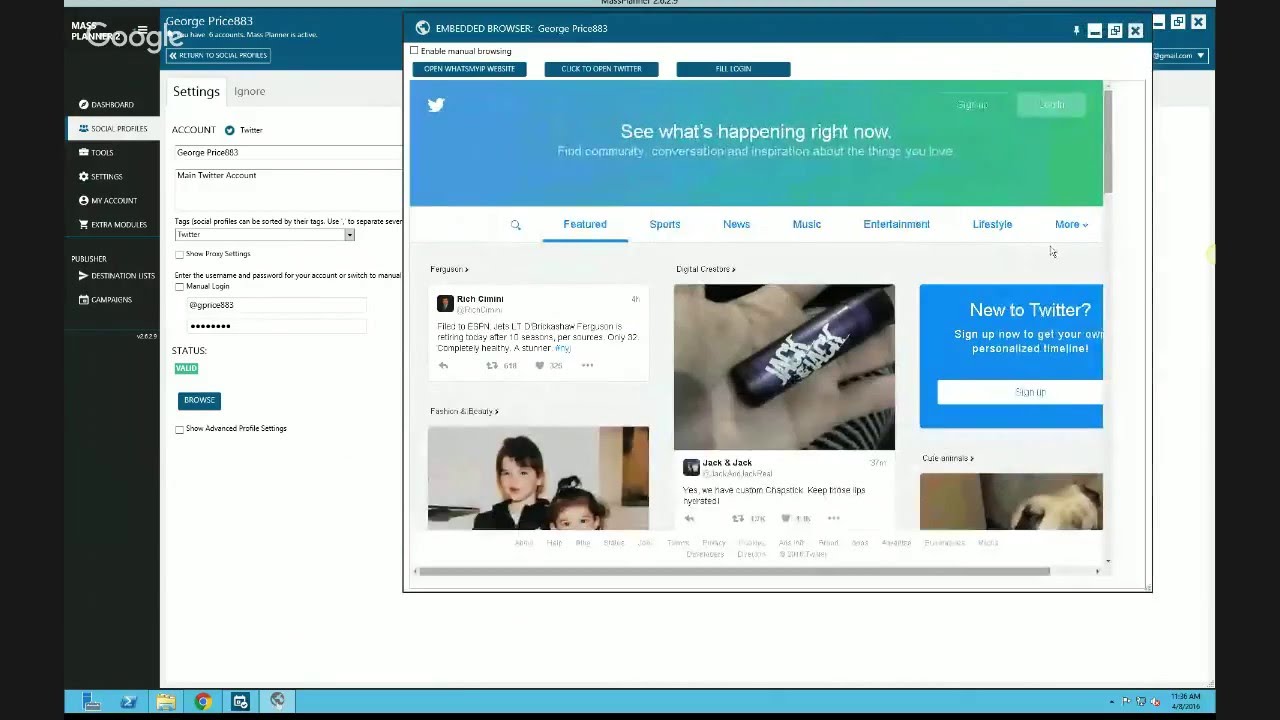Screen dimensions: 1280x720
Task: Open the two children photo thumbnail
Action: pos(538,478)
